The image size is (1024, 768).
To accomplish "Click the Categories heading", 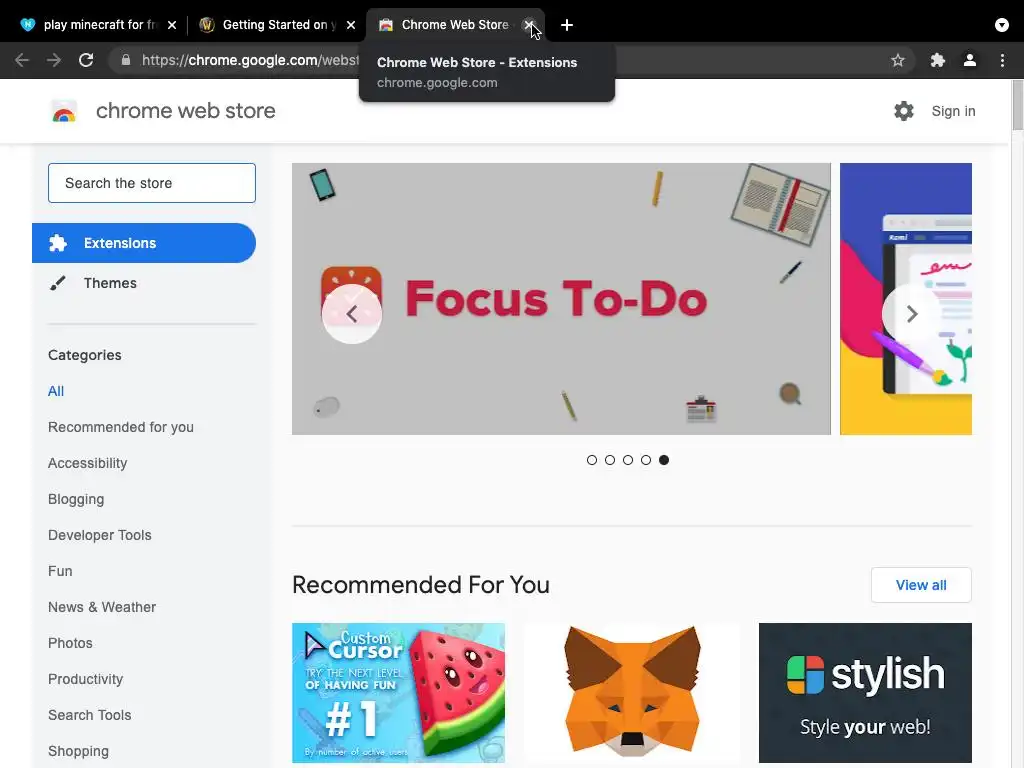I will click(x=84, y=355).
